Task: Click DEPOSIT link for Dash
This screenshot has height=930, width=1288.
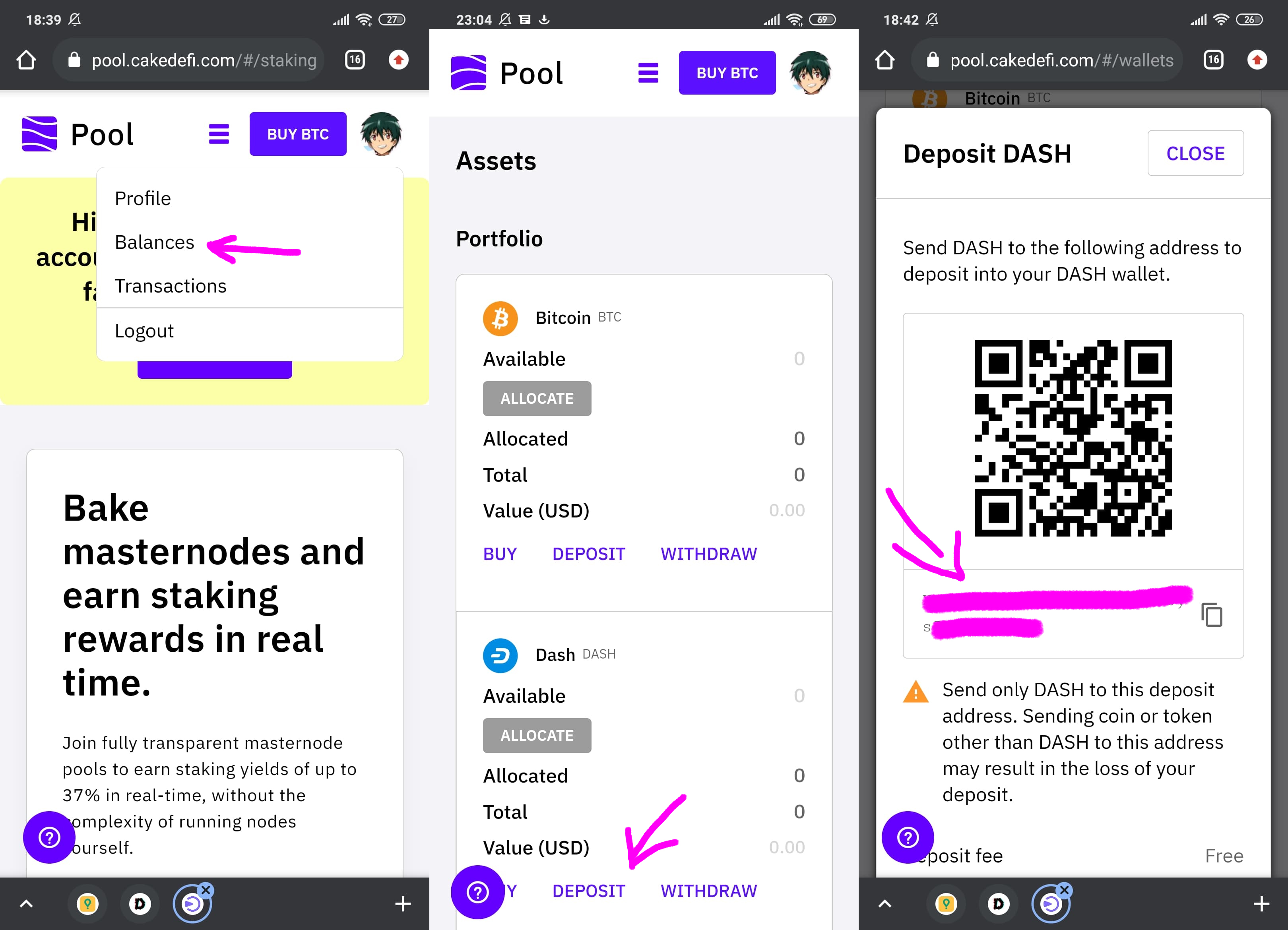Action: point(589,891)
